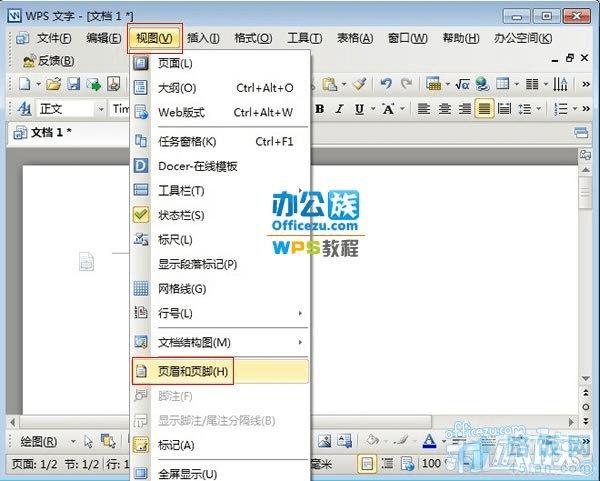Image resolution: width=600 pixels, height=481 pixels.
Task: Choose Outline (大纲) view
Action: pos(220,88)
